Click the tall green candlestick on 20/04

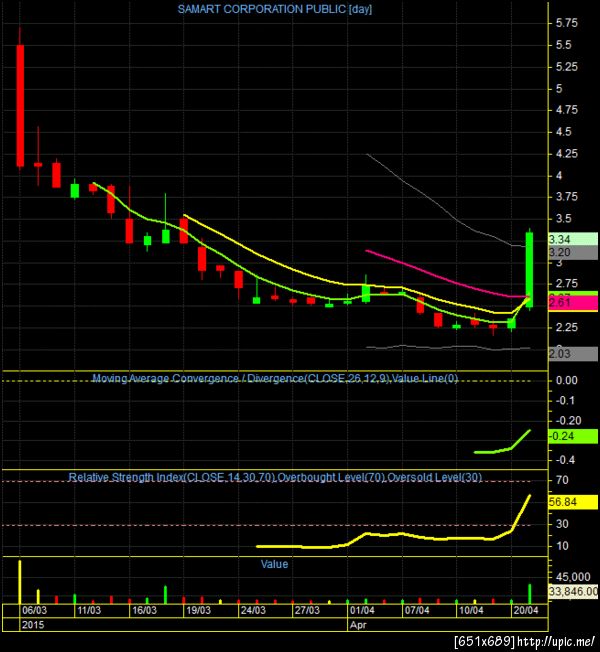tap(529, 270)
